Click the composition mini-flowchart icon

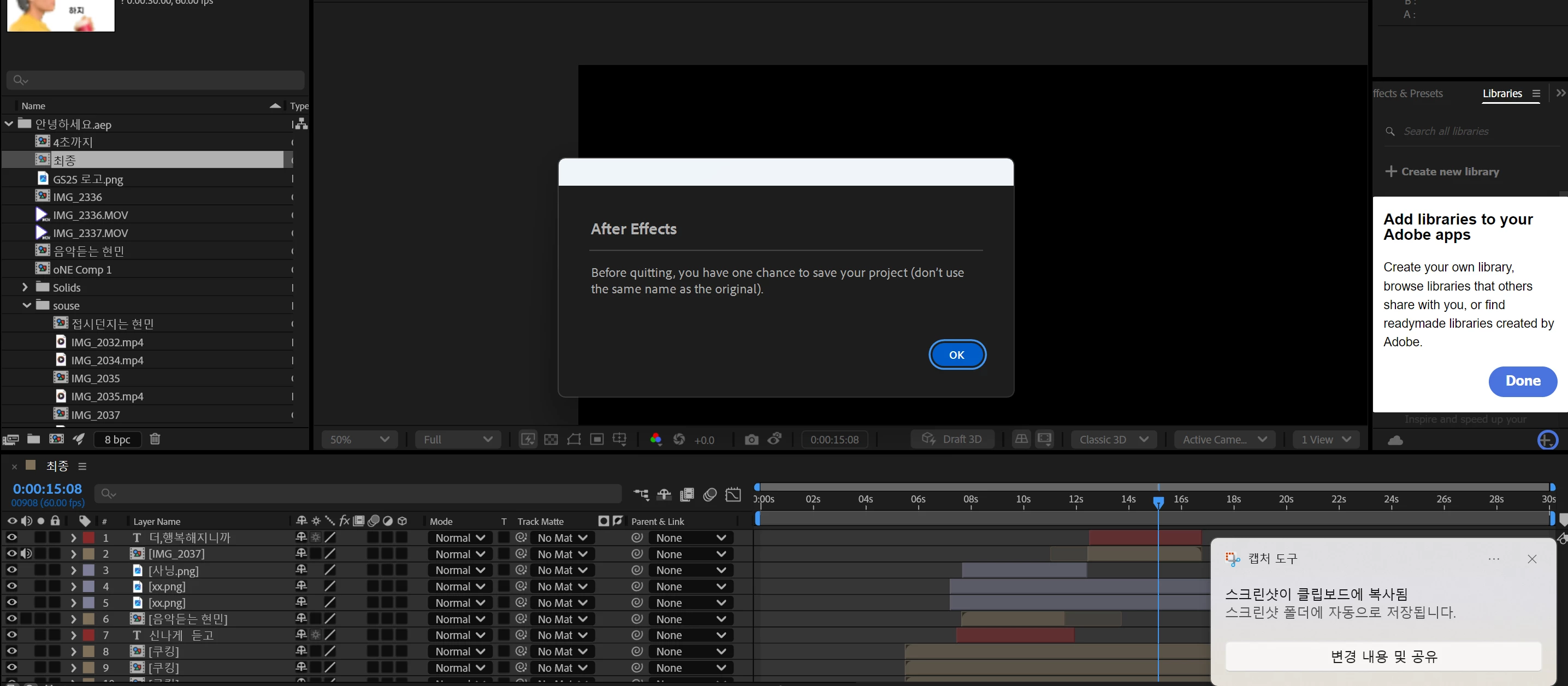[x=641, y=494]
